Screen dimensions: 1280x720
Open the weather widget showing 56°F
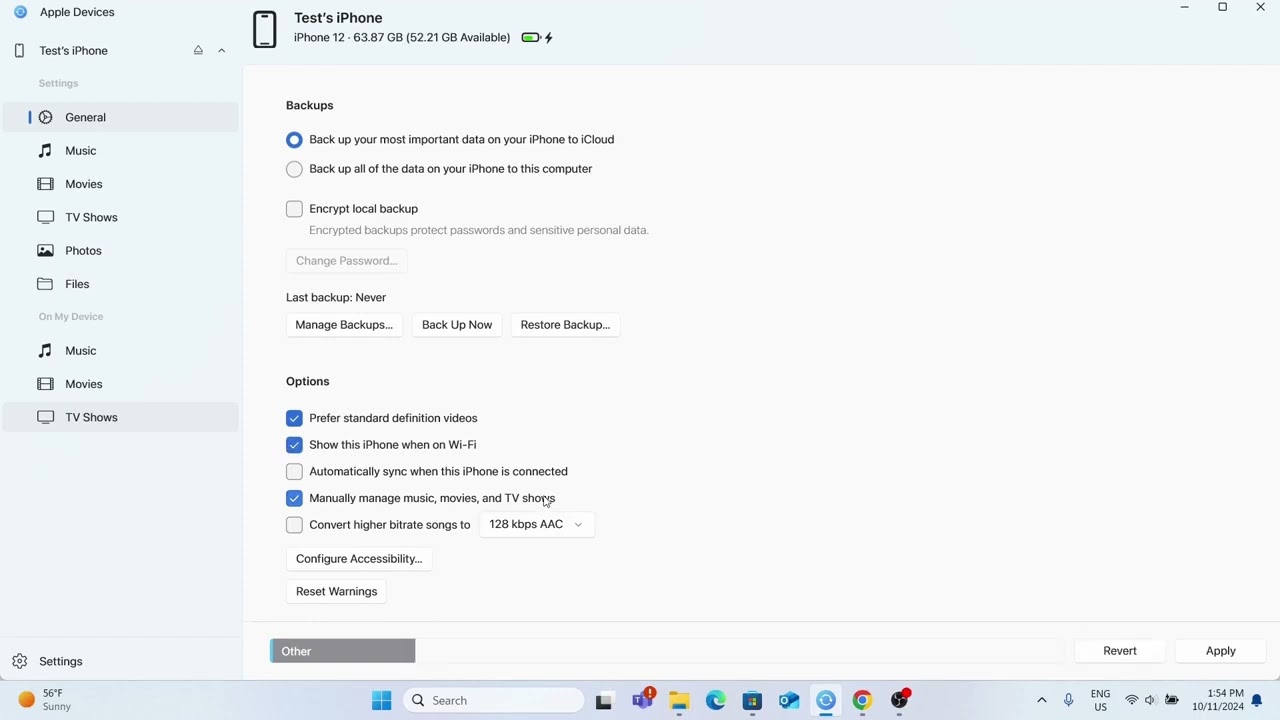pos(47,700)
